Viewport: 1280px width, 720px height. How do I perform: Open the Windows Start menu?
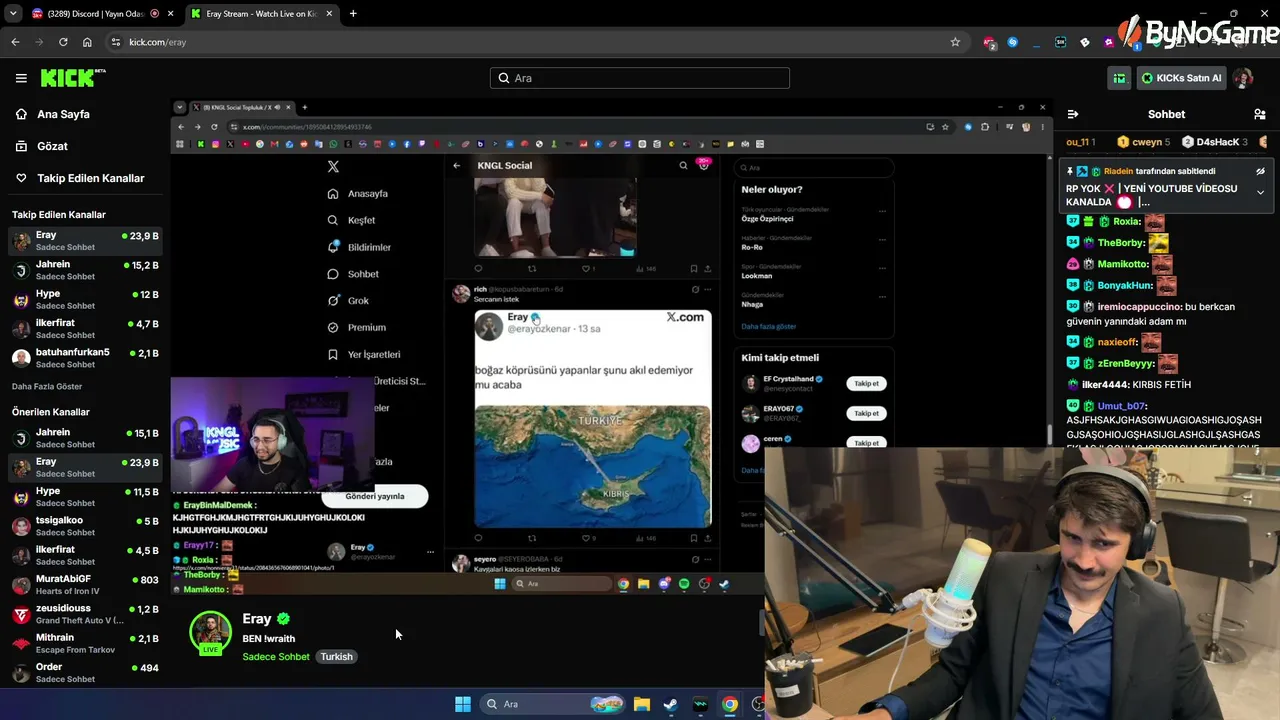(x=463, y=704)
